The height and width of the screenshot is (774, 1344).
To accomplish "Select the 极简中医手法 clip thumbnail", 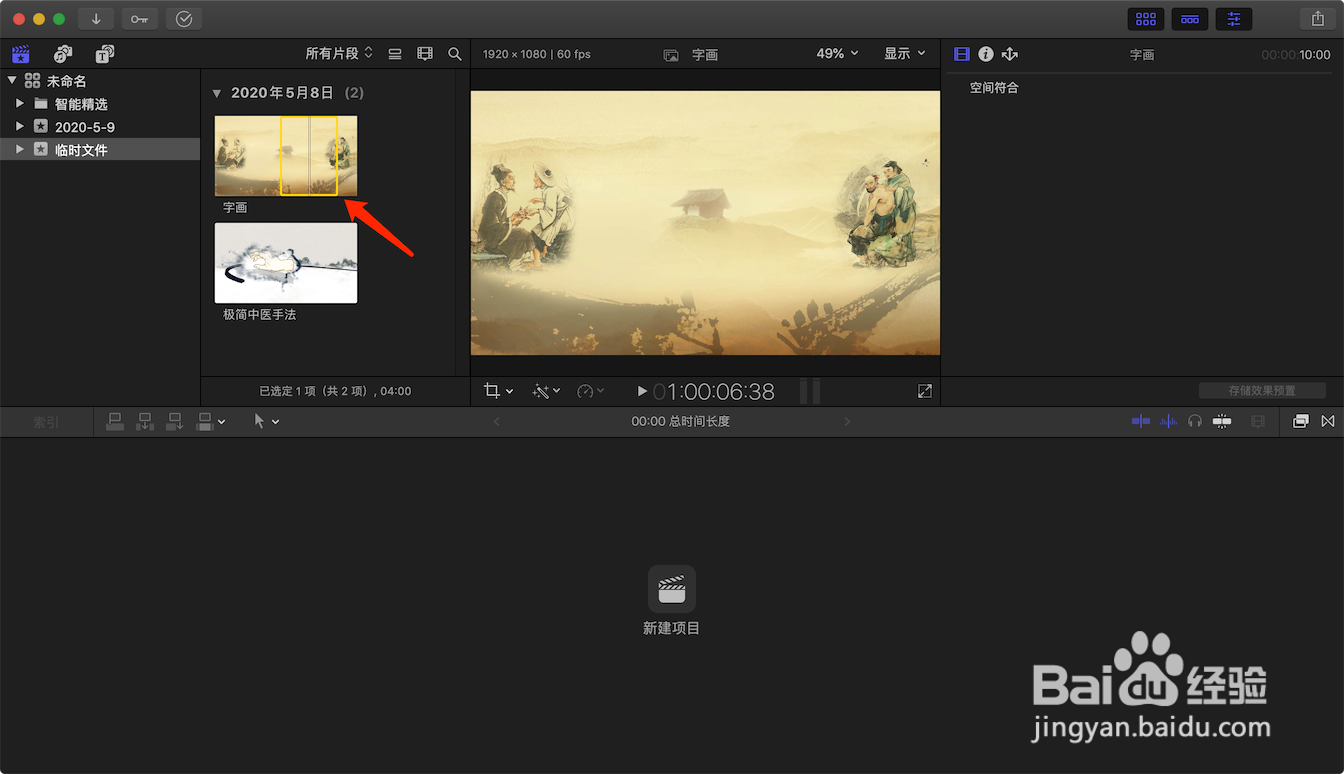I will click(286, 263).
